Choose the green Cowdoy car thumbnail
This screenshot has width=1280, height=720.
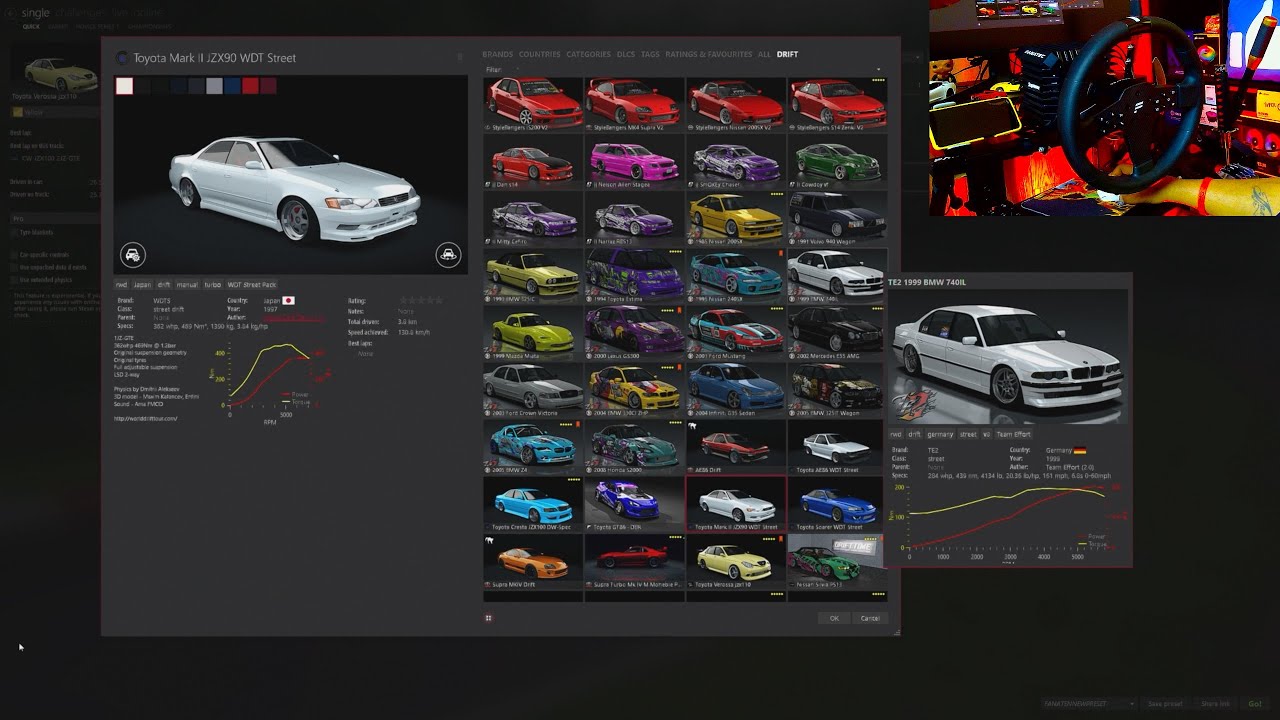click(836, 161)
